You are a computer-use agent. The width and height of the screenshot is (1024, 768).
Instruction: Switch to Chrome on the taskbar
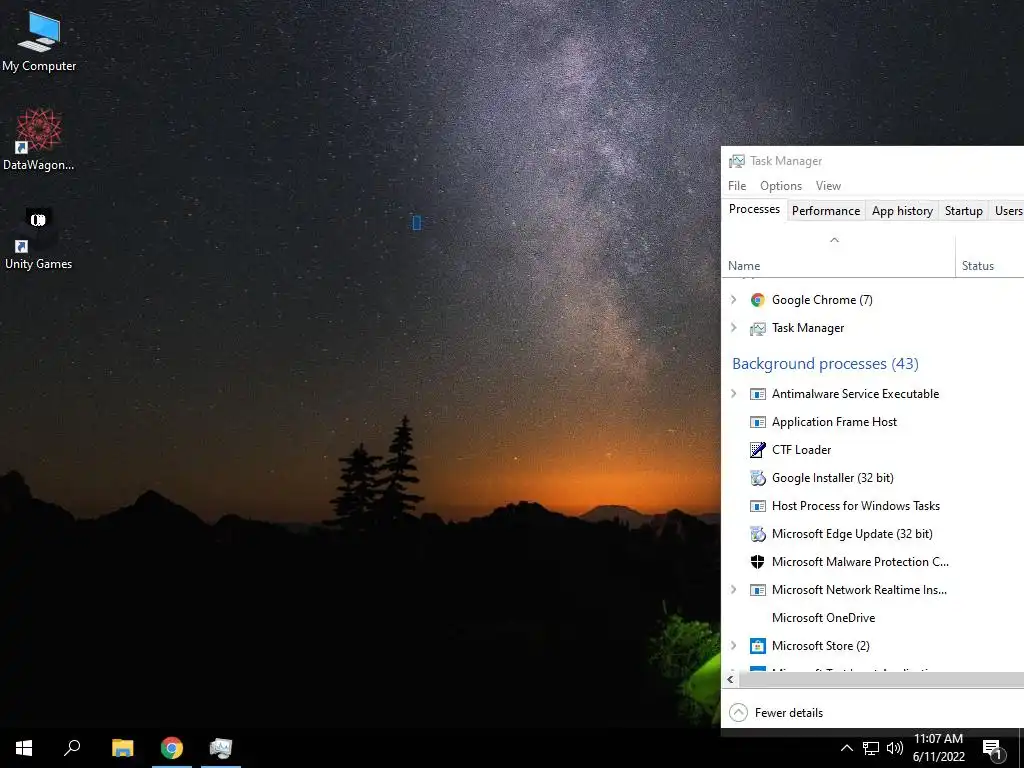click(172, 748)
